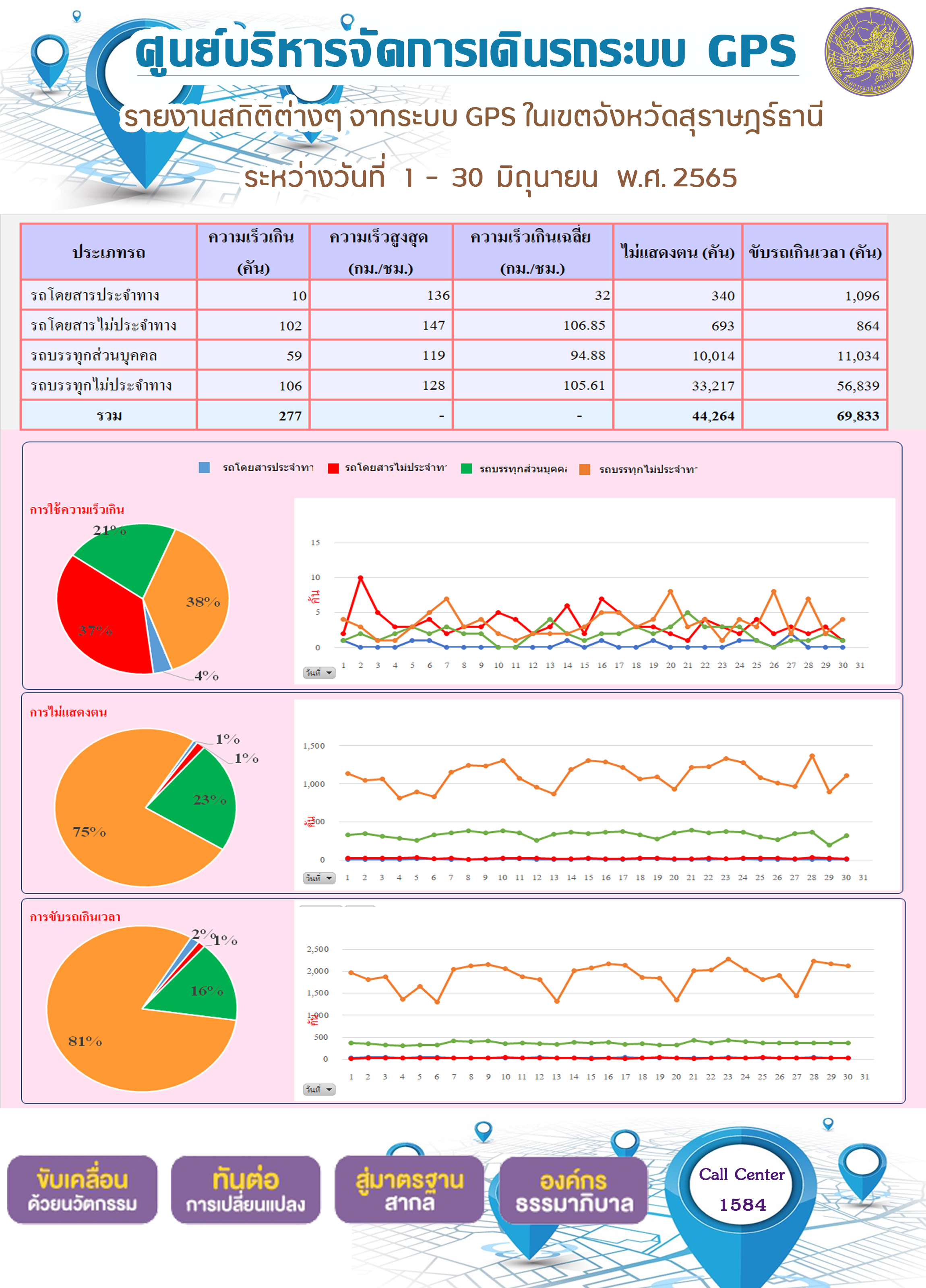This screenshot has width=926, height=1288.
Task: Click the green รถบรรทุกส่วนบุคคล legend swatch
Action: (466, 469)
